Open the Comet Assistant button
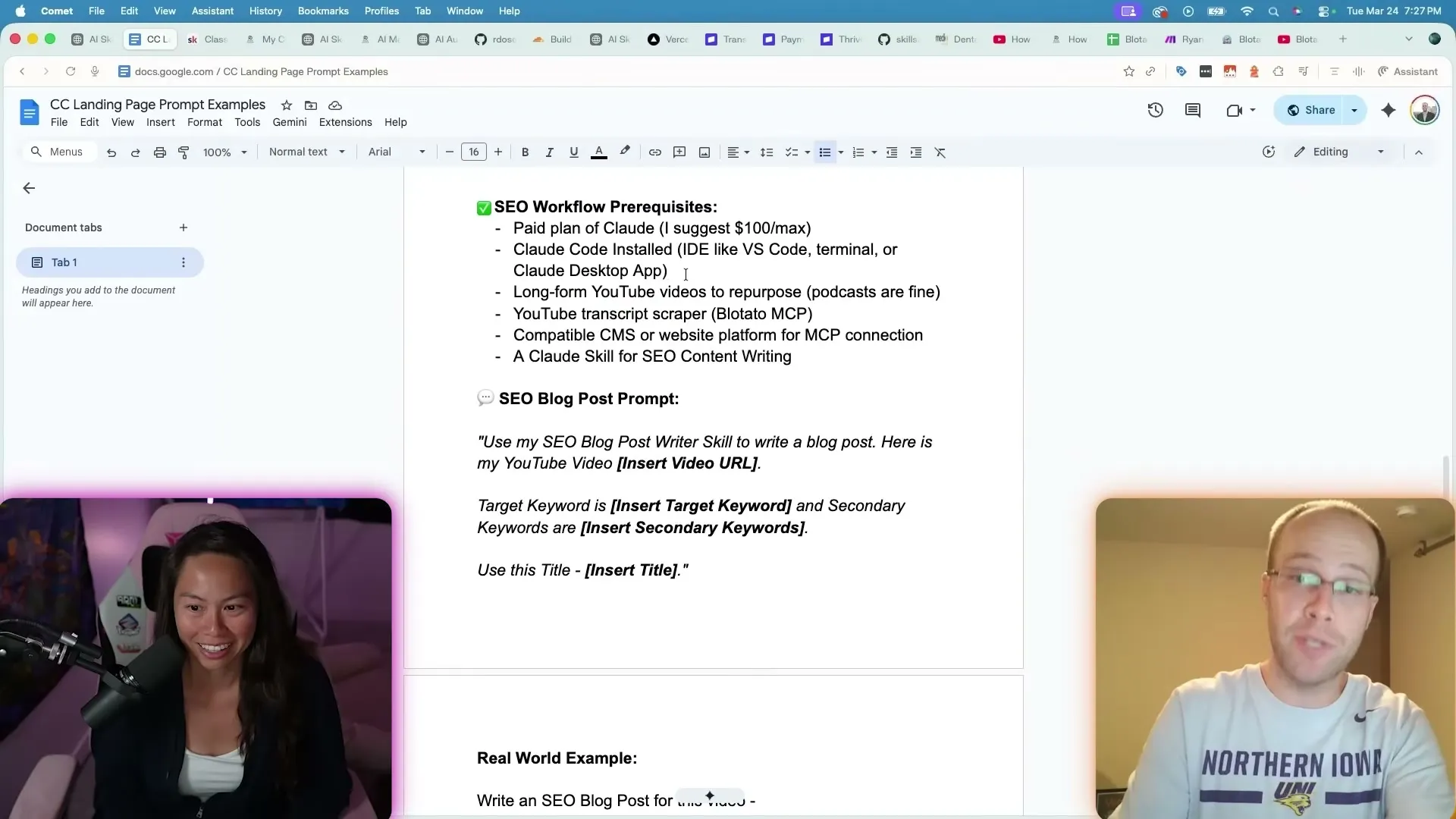This screenshot has width=1456, height=819. pos(1407,71)
